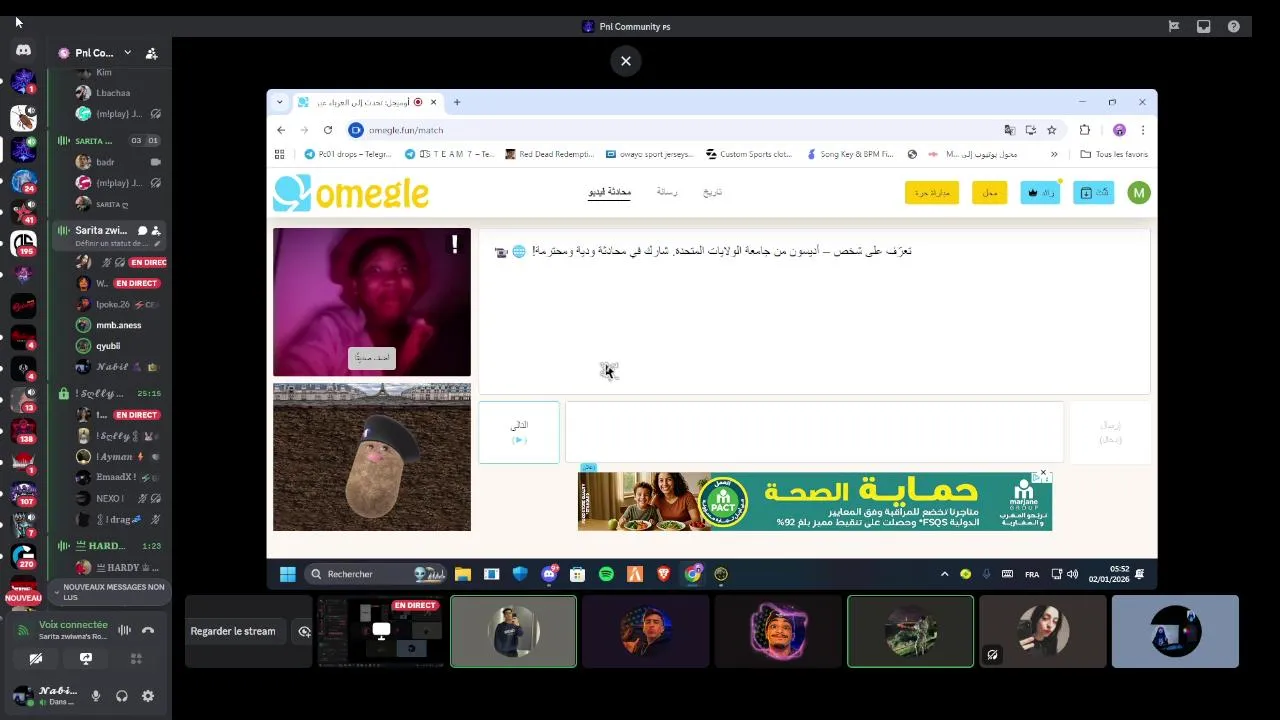The image size is (1280, 720).
Task: Open the SARITA voice channel row
Action: [x=108, y=141]
